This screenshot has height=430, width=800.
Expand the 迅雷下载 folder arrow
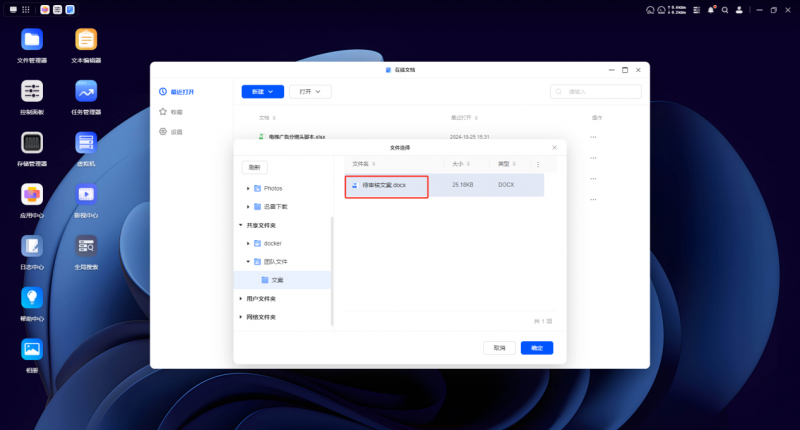pos(248,207)
